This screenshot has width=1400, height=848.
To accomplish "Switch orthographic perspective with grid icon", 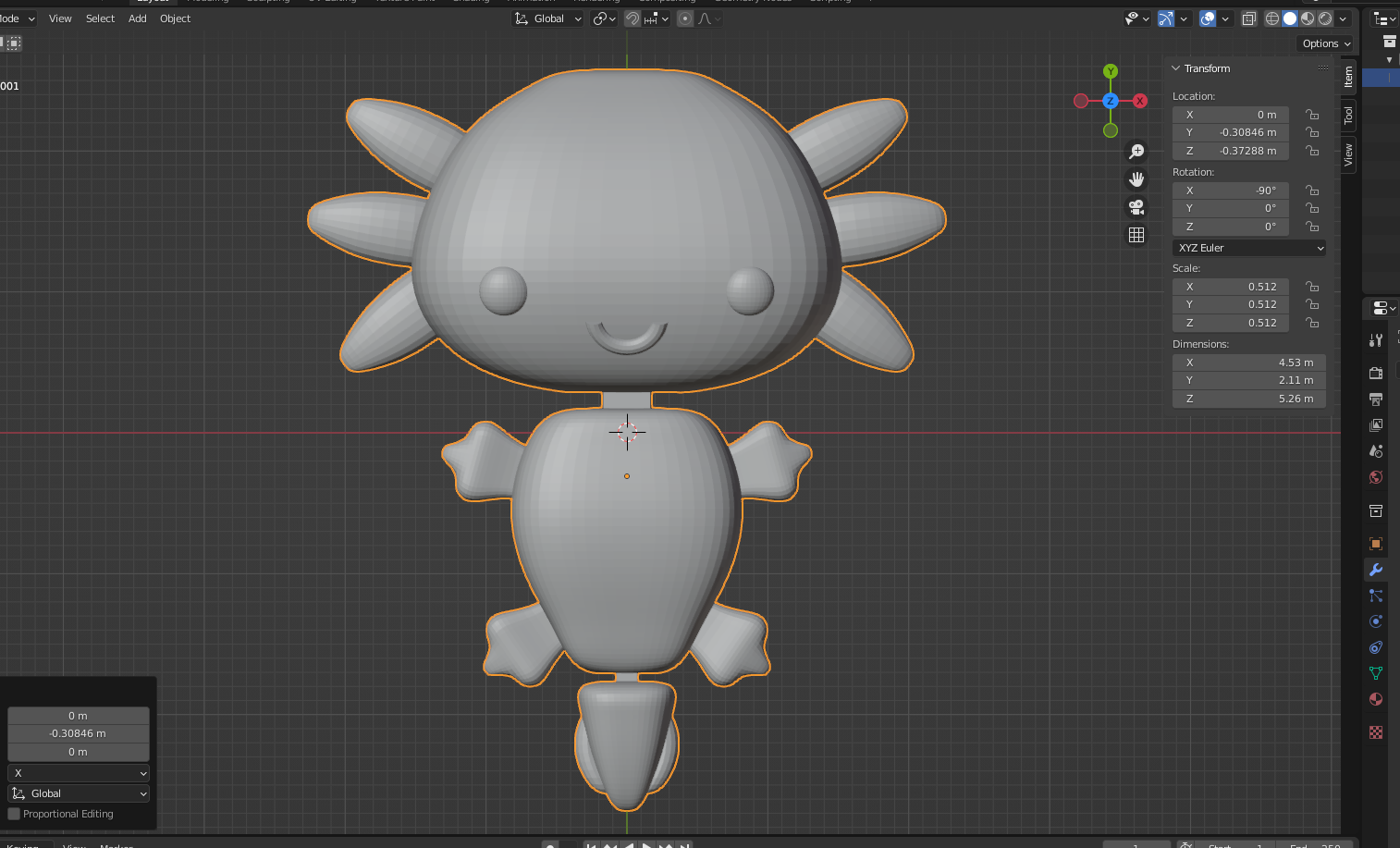I will (x=1136, y=235).
